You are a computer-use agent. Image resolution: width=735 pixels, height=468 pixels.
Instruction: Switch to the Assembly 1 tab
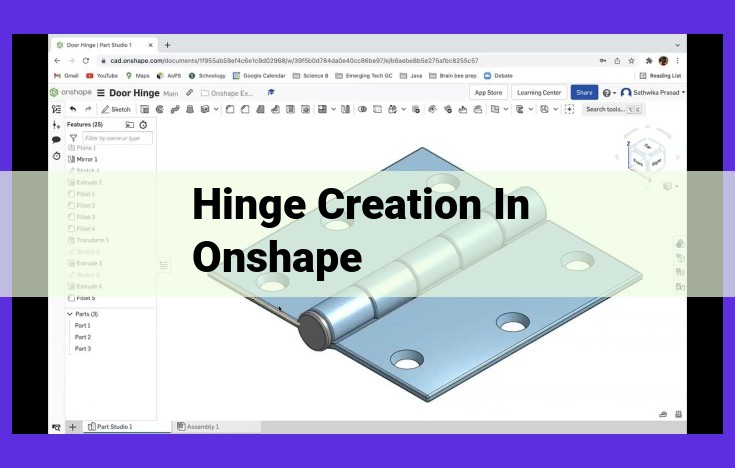click(216, 427)
